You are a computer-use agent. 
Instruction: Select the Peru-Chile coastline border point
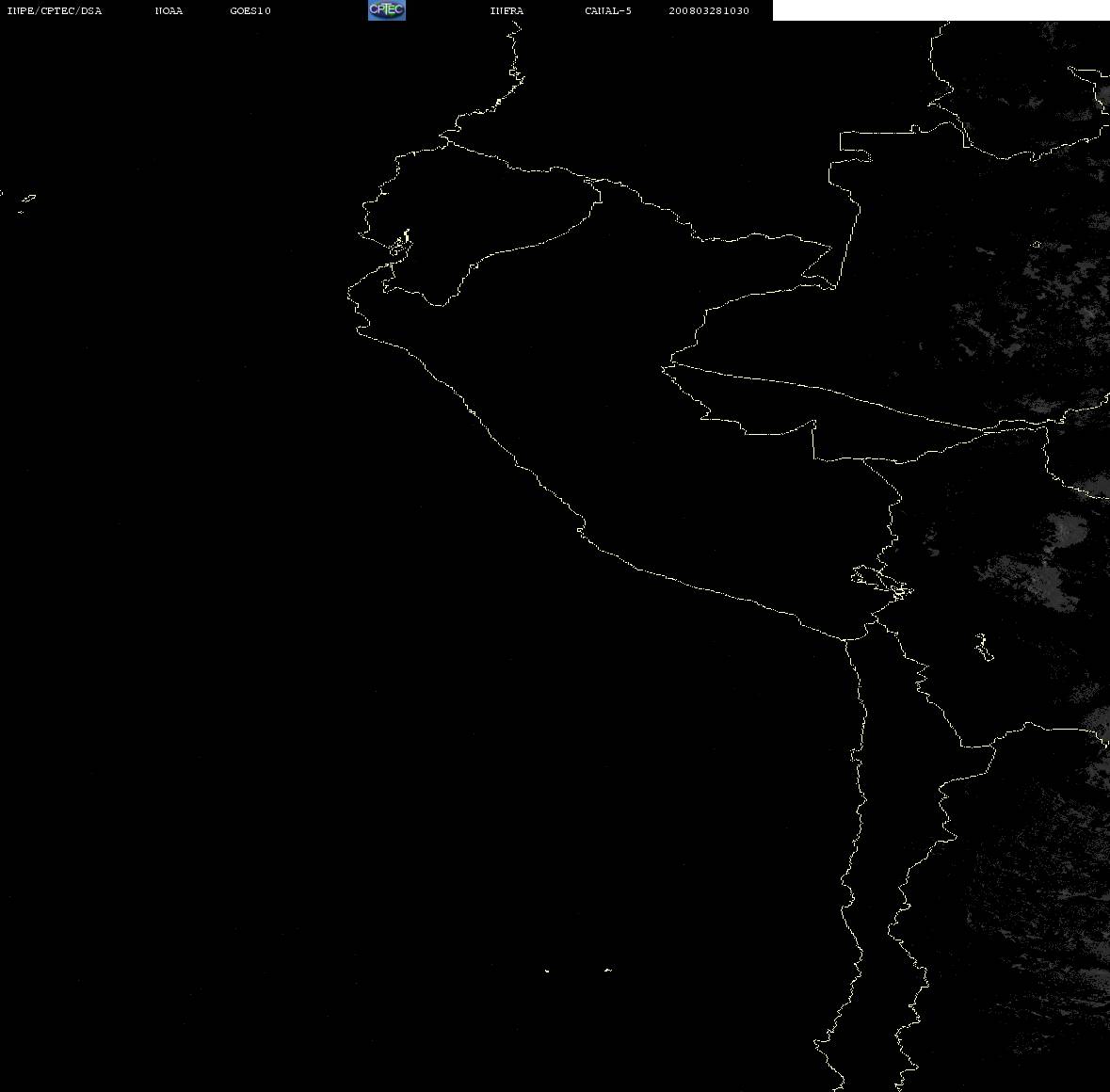click(x=845, y=640)
